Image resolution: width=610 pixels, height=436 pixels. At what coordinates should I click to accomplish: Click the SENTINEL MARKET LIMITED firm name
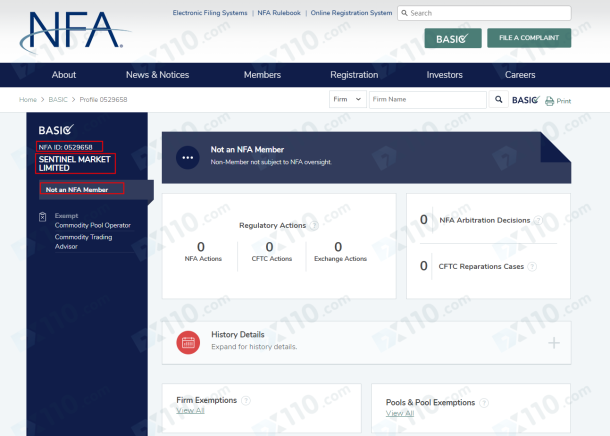(74, 164)
